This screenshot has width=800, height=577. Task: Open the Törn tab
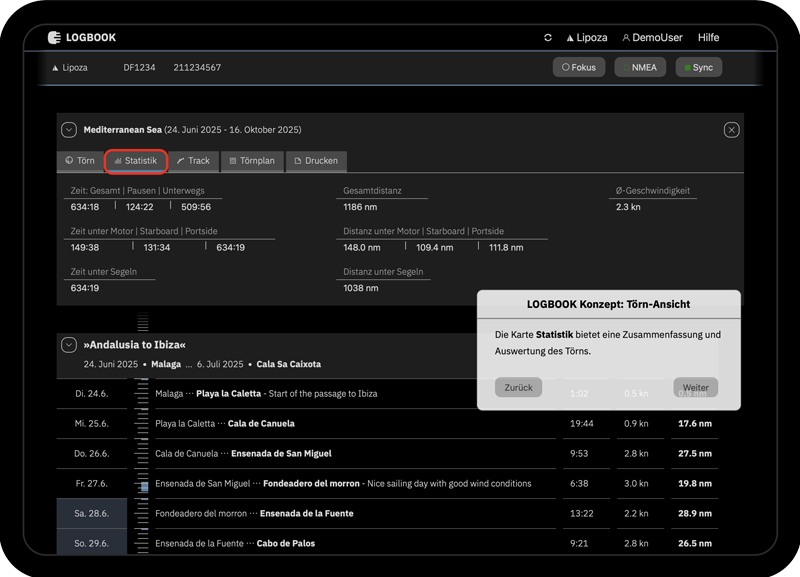click(x=80, y=161)
